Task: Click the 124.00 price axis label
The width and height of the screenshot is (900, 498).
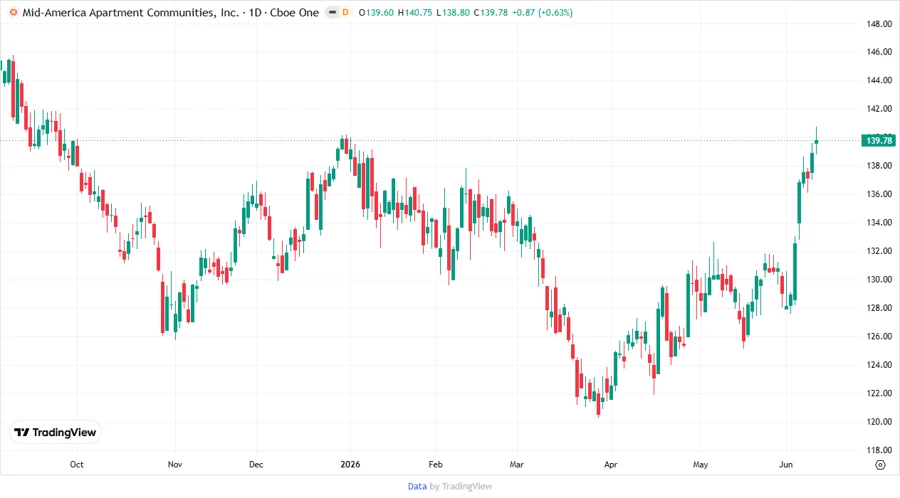Action: [x=879, y=365]
